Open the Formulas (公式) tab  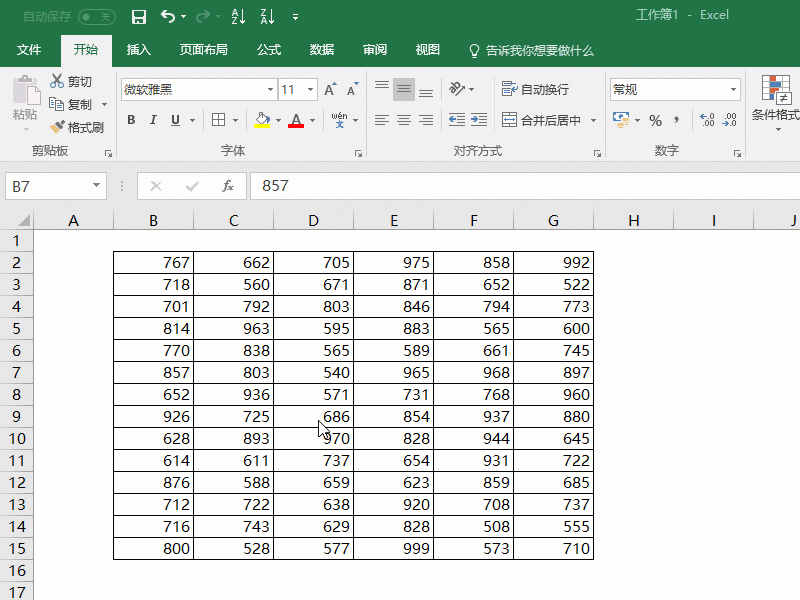point(269,50)
